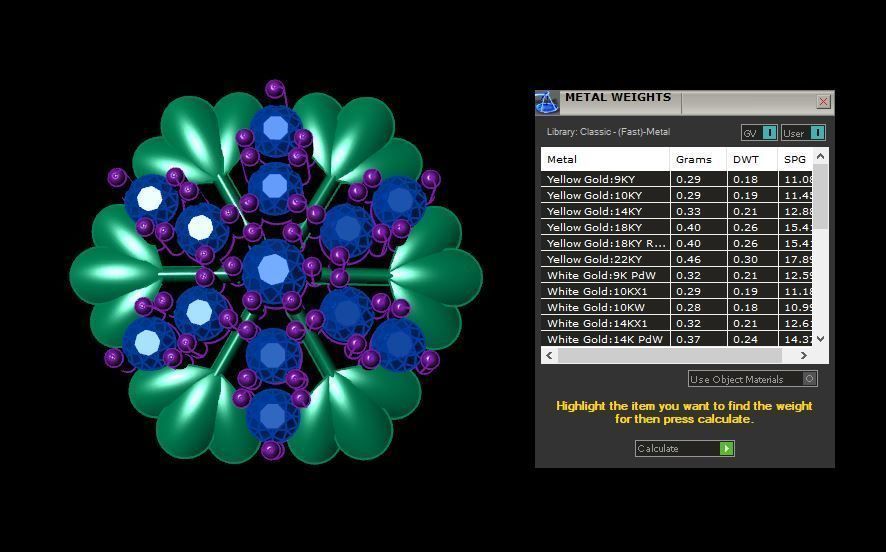Sort by the DWT column header

click(752, 159)
